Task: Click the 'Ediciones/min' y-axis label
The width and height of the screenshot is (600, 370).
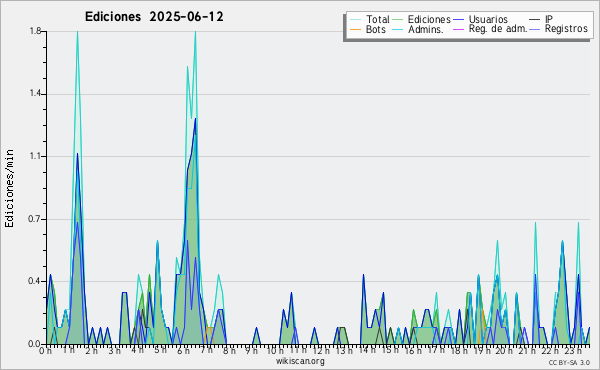Action: tap(9, 188)
